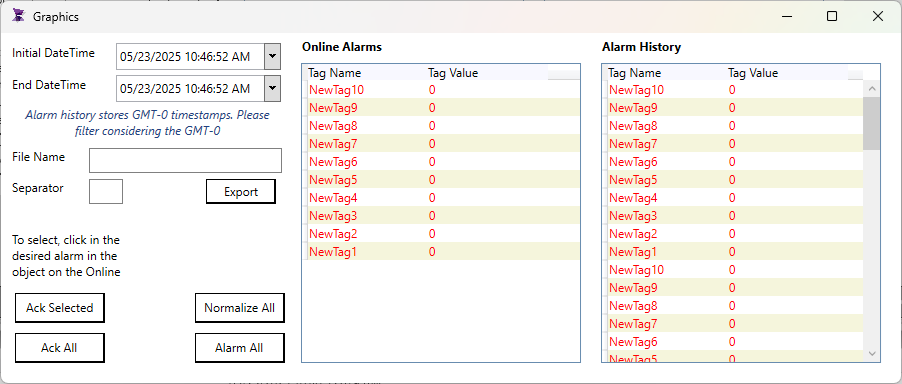Click NewTag10 value 0 in Online Alarms

[x=432, y=90]
